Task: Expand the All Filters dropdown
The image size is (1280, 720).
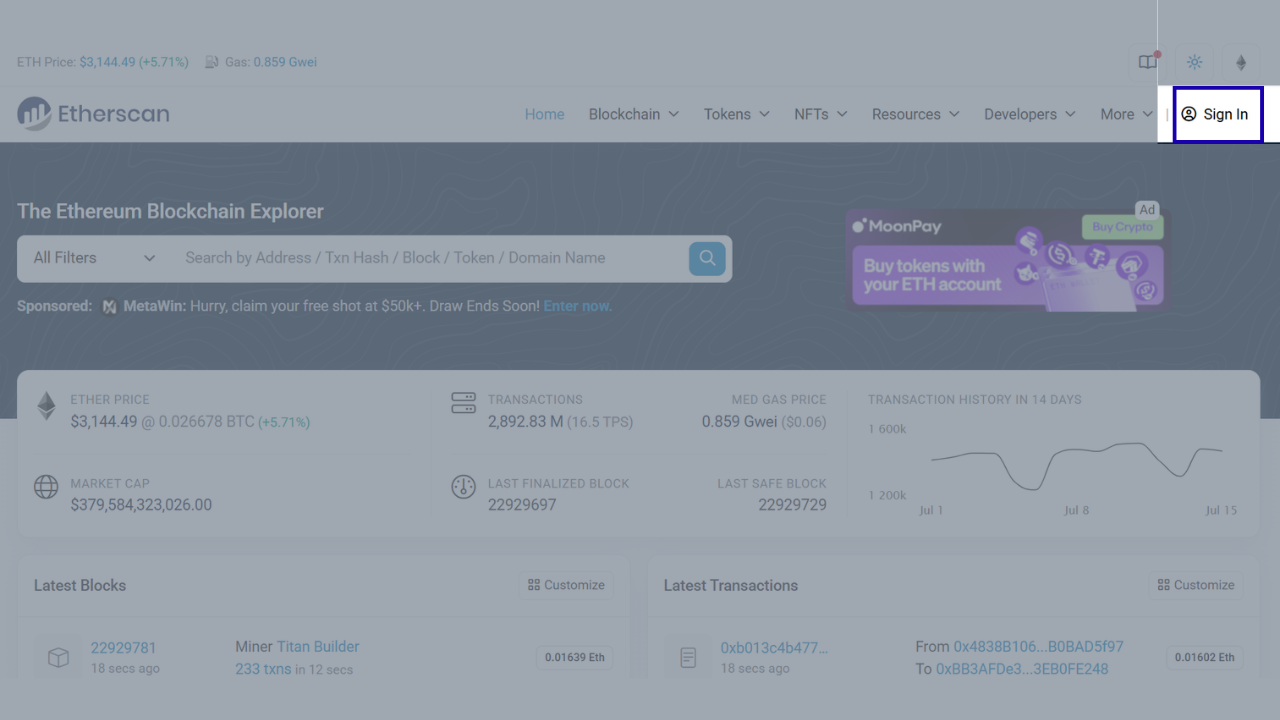Action: coord(94,258)
